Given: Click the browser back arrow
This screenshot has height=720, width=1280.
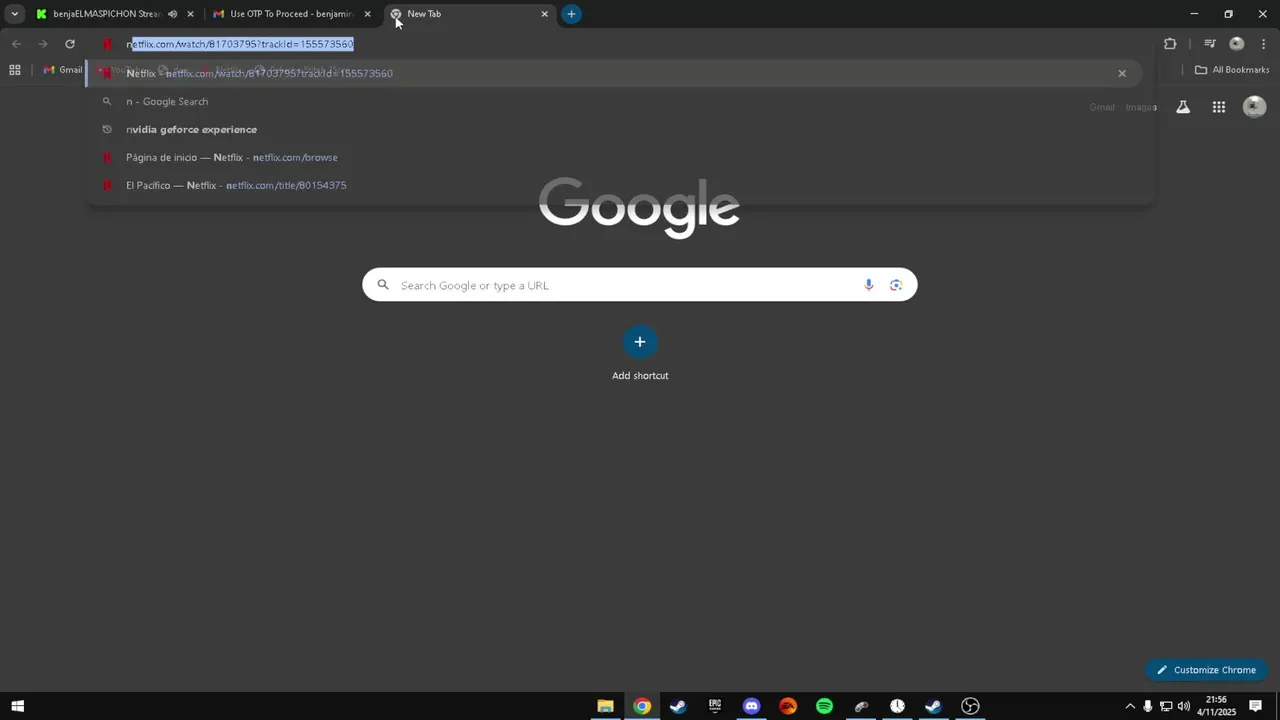Looking at the screenshot, I should click(x=16, y=44).
